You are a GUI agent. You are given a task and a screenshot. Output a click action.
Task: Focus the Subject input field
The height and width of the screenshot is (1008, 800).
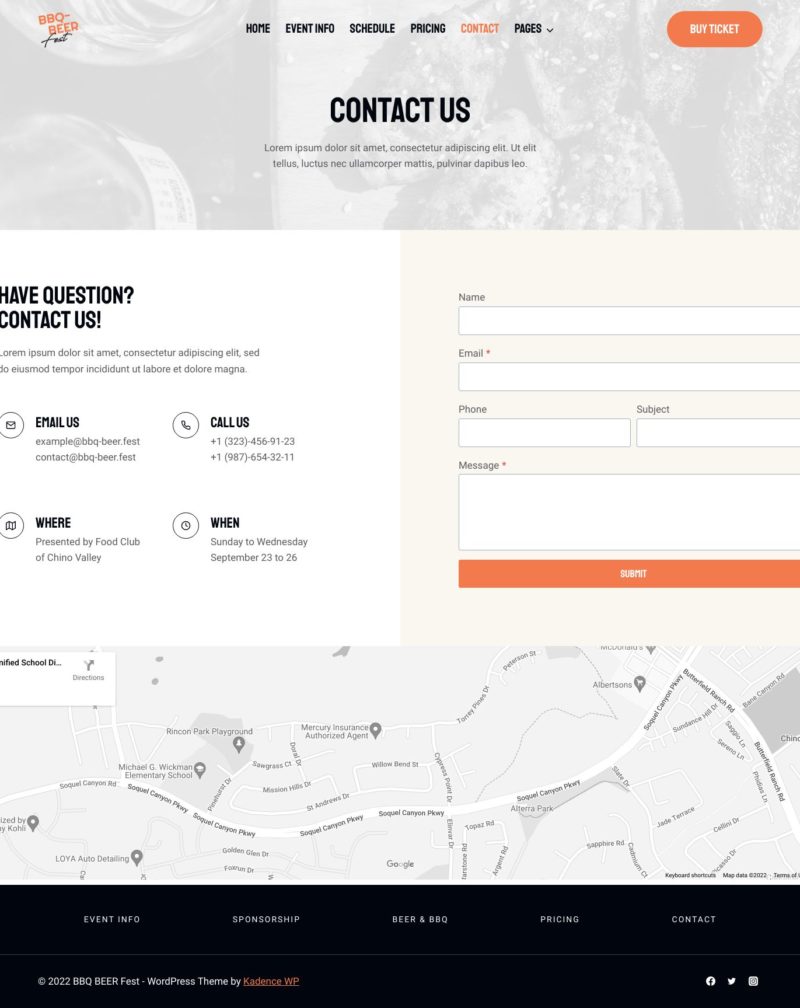[x=718, y=433]
